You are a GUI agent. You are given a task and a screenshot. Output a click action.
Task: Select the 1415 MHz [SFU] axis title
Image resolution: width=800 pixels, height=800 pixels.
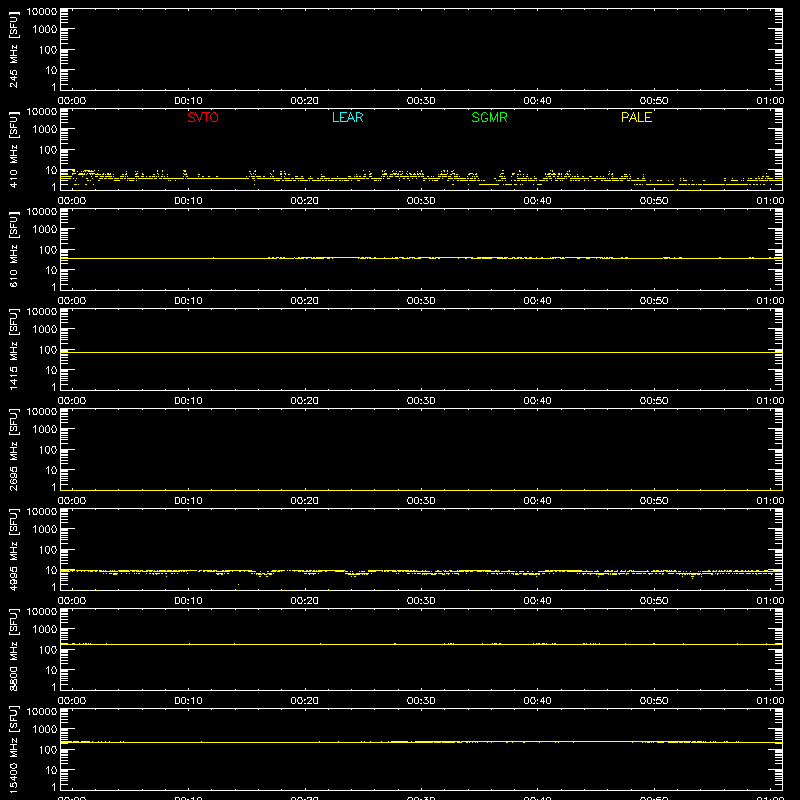pyautogui.click(x=14, y=349)
